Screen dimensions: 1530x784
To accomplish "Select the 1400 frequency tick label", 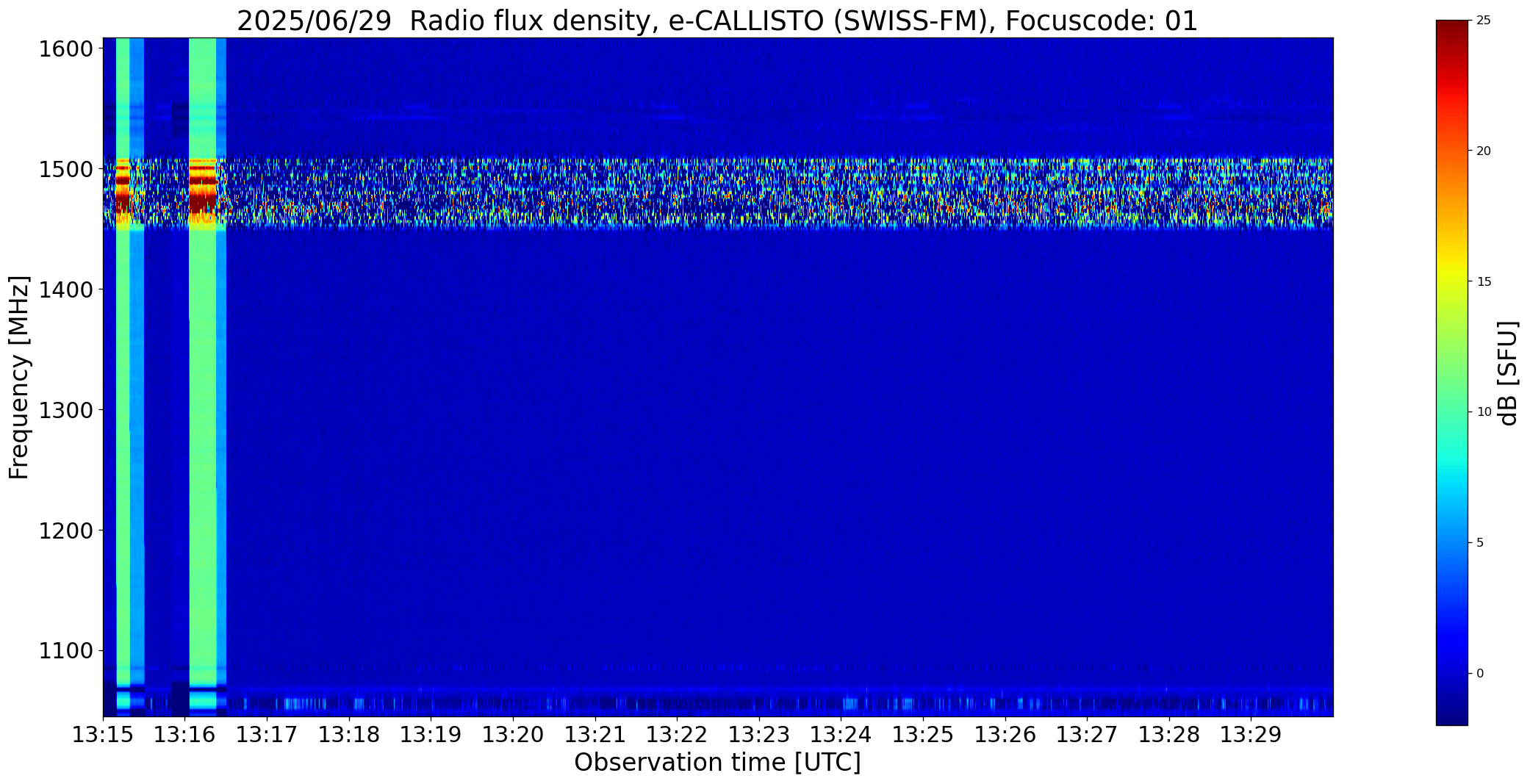I will pyautogui.click(x=66, y=290).
